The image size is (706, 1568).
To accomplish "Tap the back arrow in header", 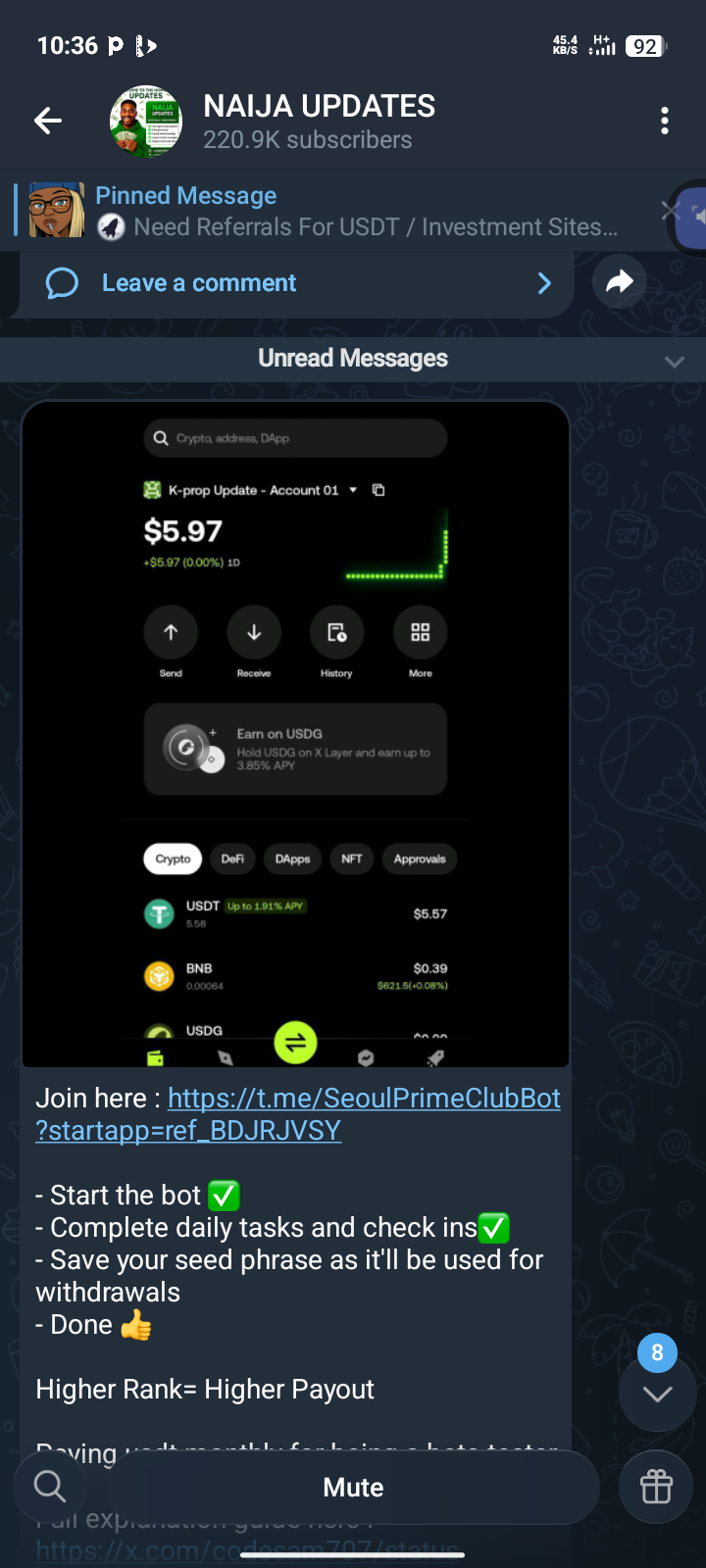I will tap(47, 121).
